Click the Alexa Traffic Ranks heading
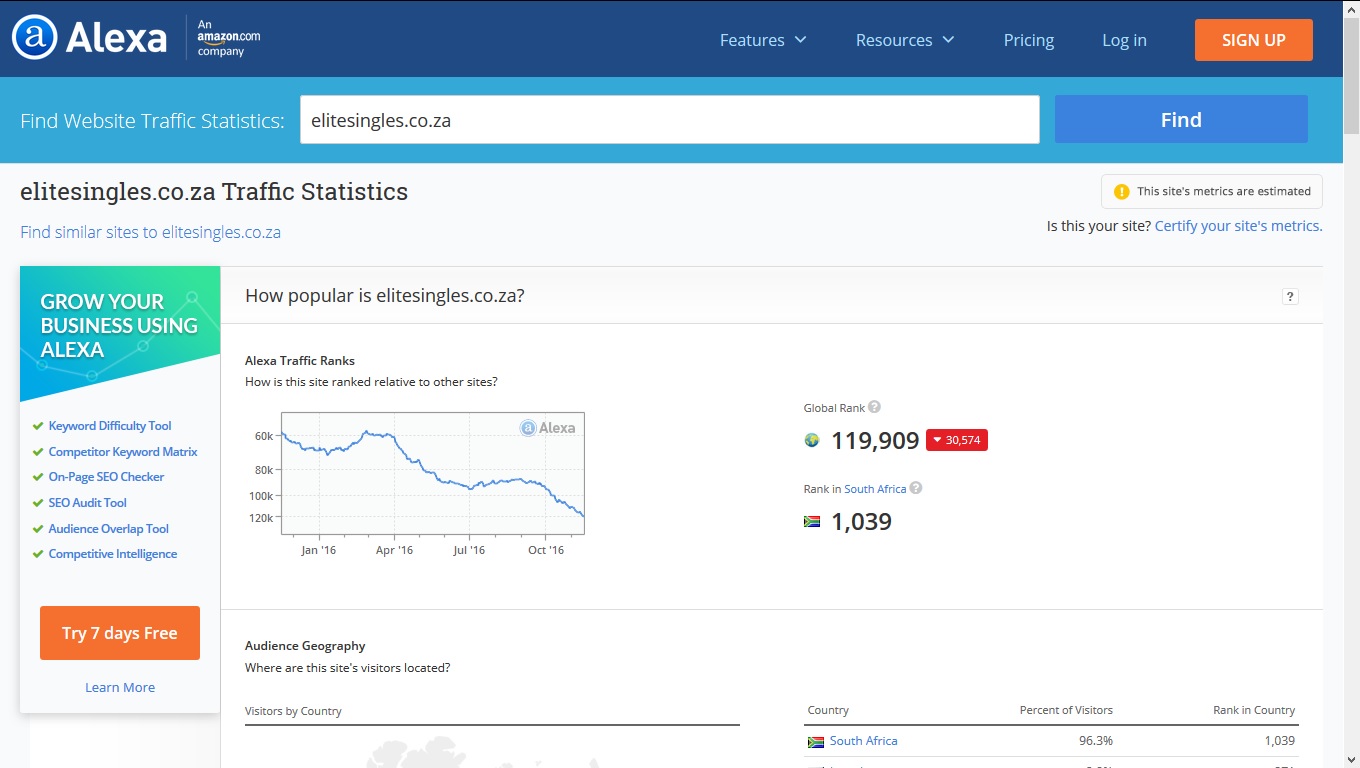The image size is (1360, 768). (x=300, y=361)
